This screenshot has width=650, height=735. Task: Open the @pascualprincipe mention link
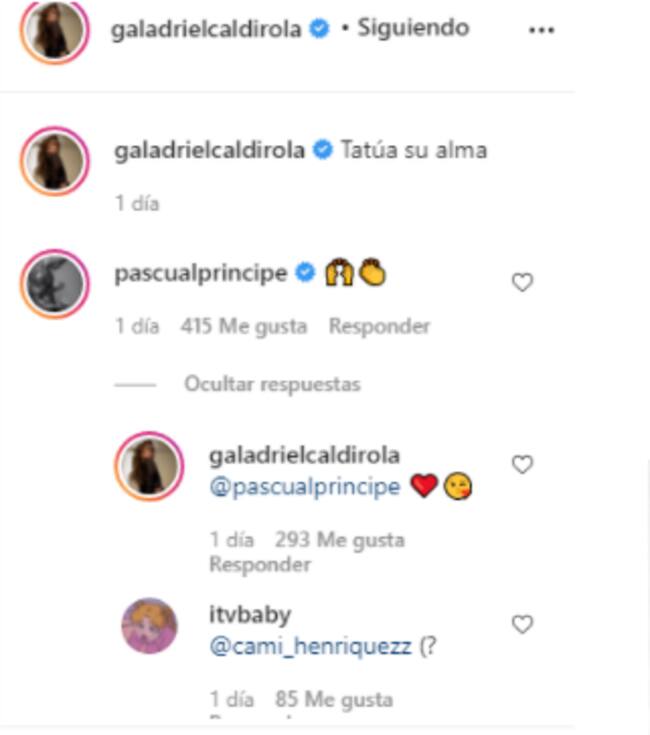(x=305, y=487)
